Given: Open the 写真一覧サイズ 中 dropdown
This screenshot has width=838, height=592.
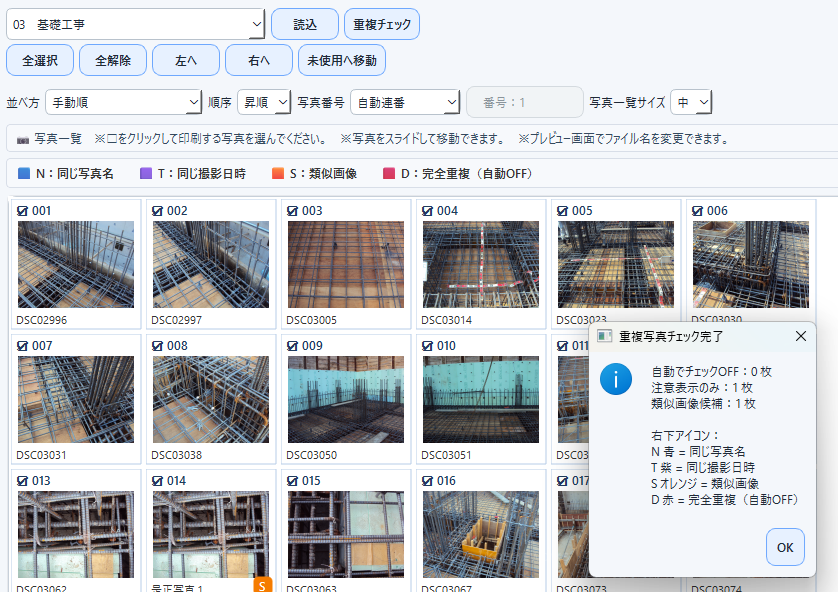Looking at the screenshot, I should (x=691, y=102).
